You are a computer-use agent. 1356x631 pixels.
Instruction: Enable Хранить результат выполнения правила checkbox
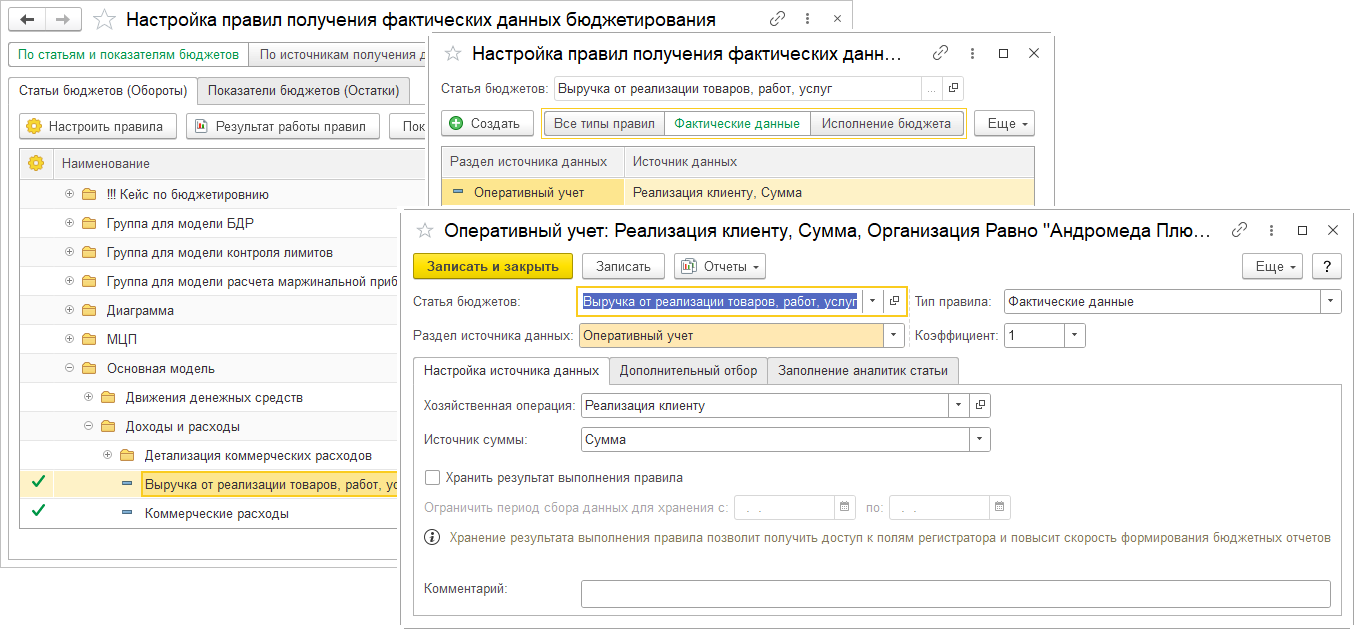432,478
